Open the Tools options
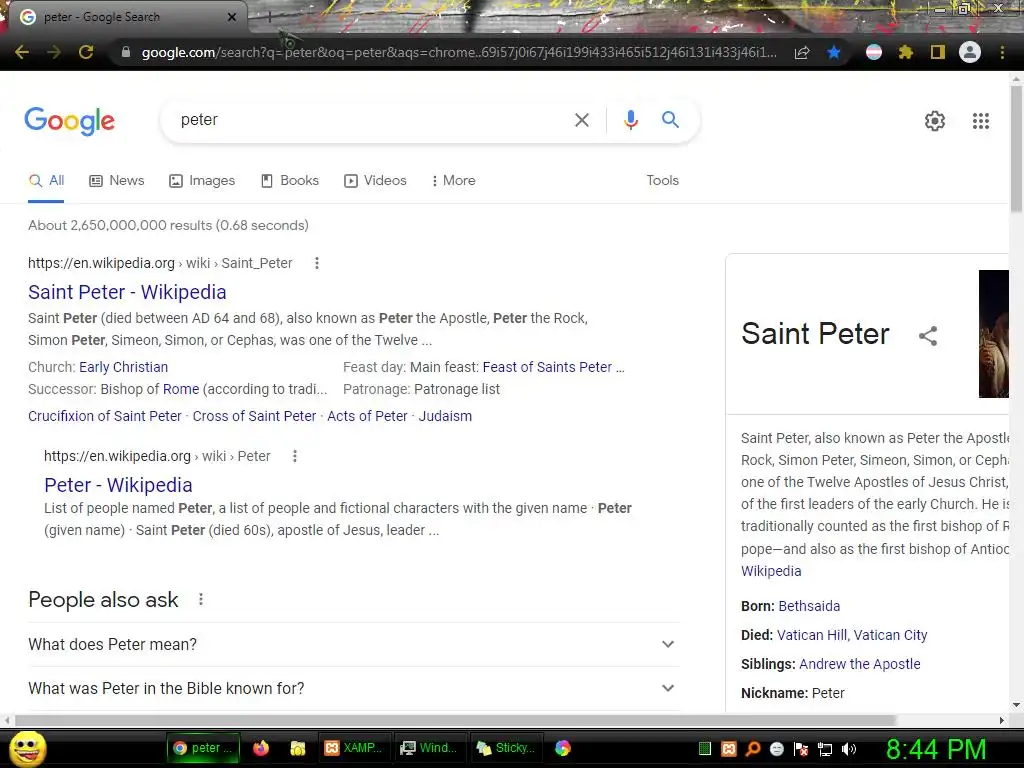The image size is (1024, 768). click(662, 181)
